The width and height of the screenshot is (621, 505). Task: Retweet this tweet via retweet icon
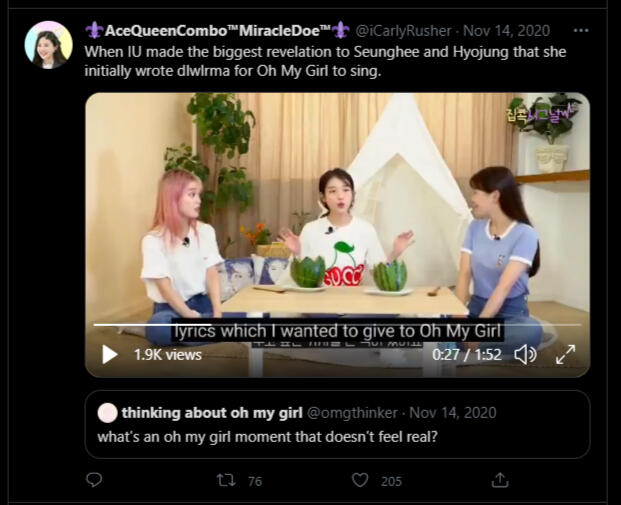[x=227, y=481]
